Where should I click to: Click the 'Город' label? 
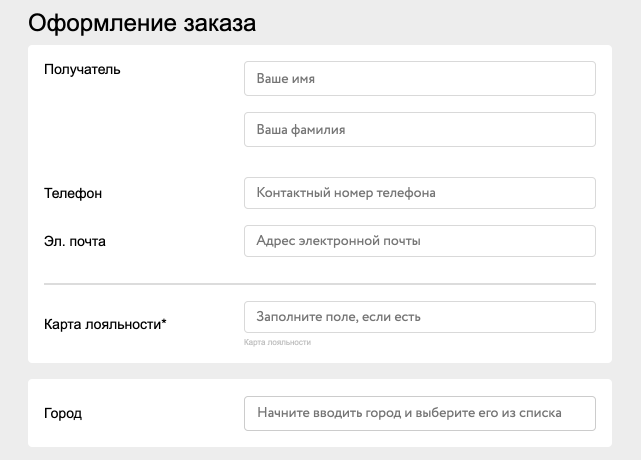click(63, 413)
